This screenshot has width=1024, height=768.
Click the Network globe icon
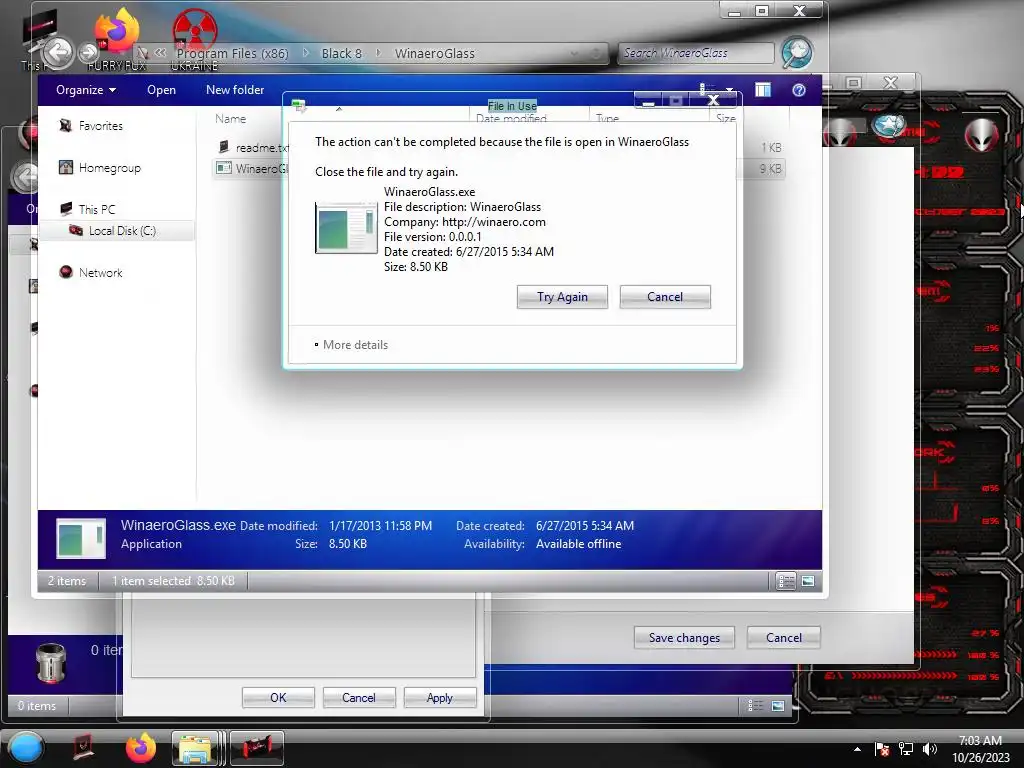[x=65, y=272]
